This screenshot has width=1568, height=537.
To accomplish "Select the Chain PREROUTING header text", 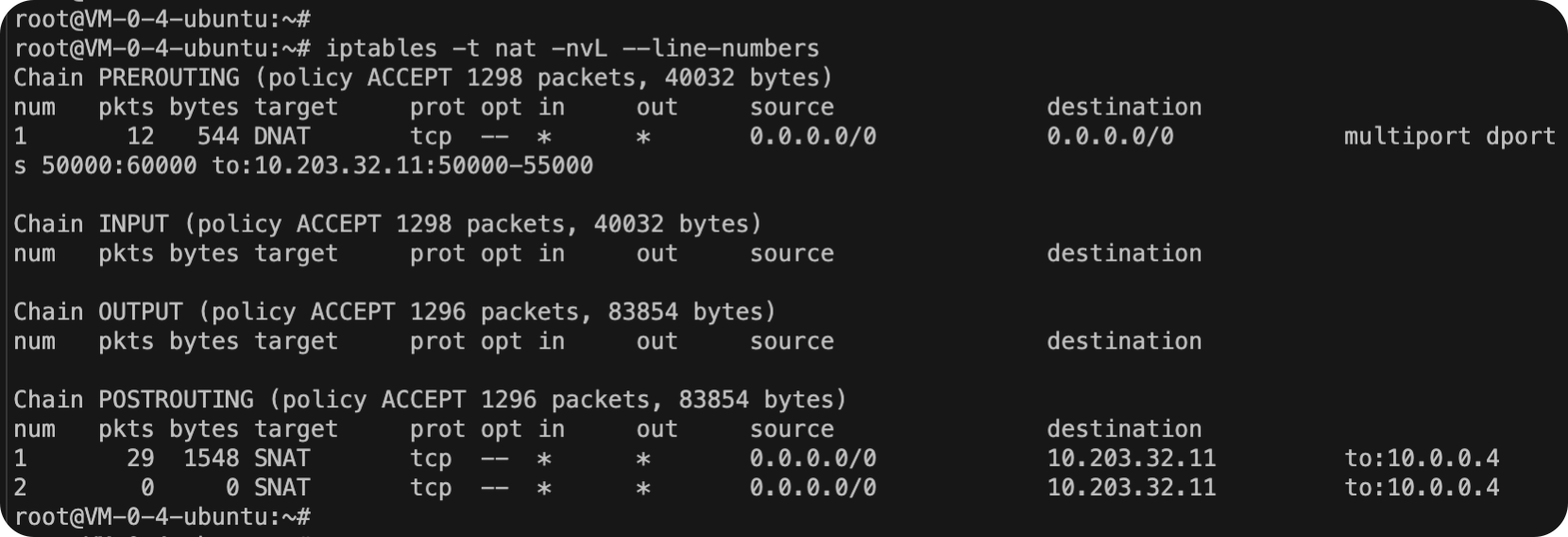I will click(x=126, y=78).
